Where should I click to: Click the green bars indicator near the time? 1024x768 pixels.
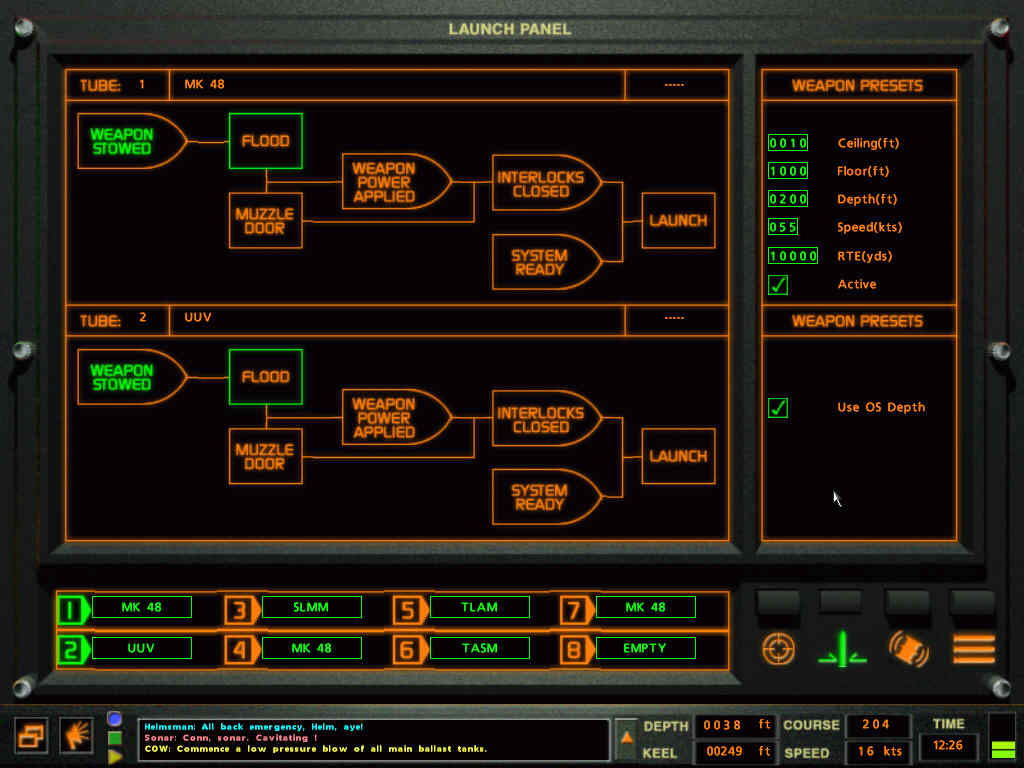pos(1003,748)
